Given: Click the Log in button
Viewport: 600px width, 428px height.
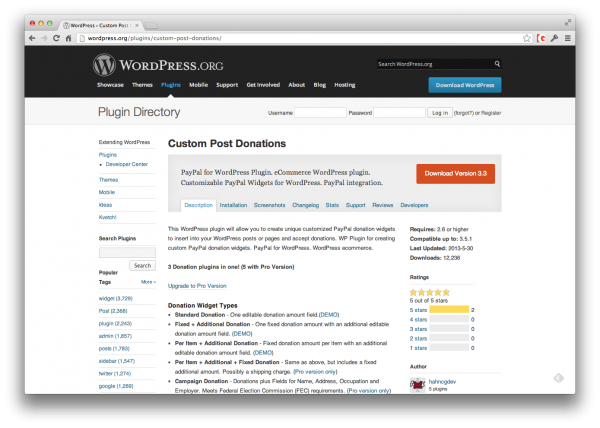Looking at the screenshot, I should [x=440, y=113].
